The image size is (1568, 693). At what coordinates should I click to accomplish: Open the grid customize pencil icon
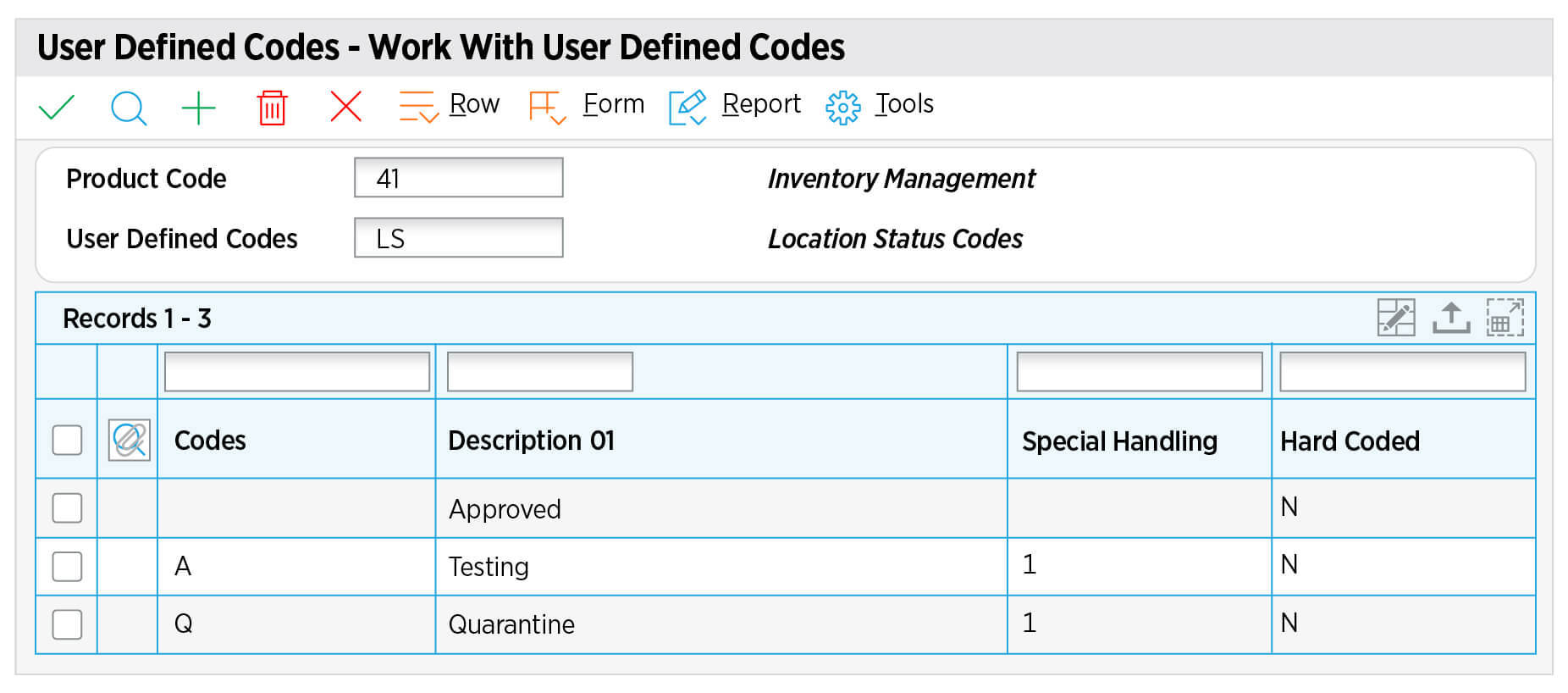tap(1395, 318)
